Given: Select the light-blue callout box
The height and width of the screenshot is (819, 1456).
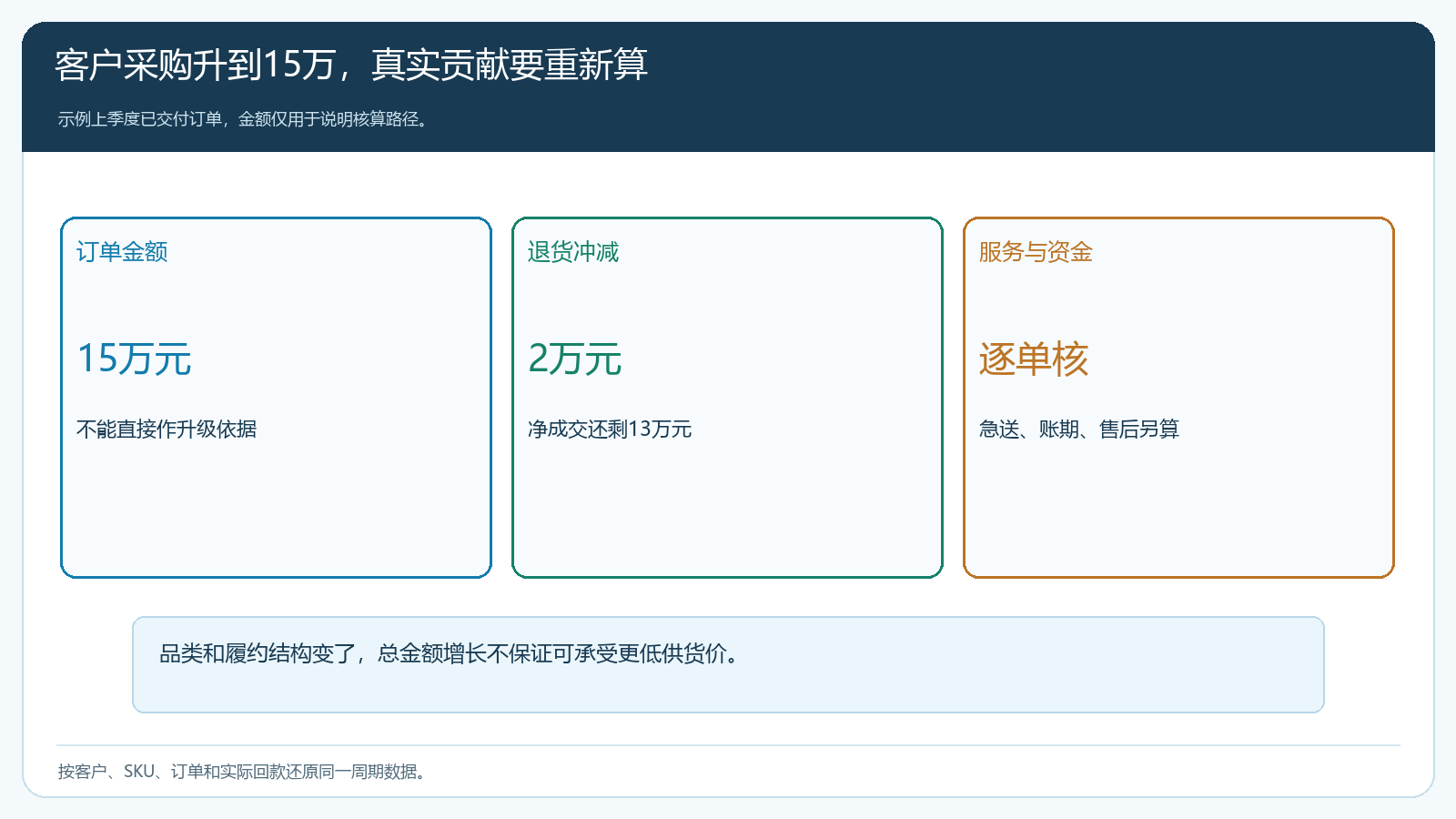Looking at the screenshot, I should coord(728,665).
